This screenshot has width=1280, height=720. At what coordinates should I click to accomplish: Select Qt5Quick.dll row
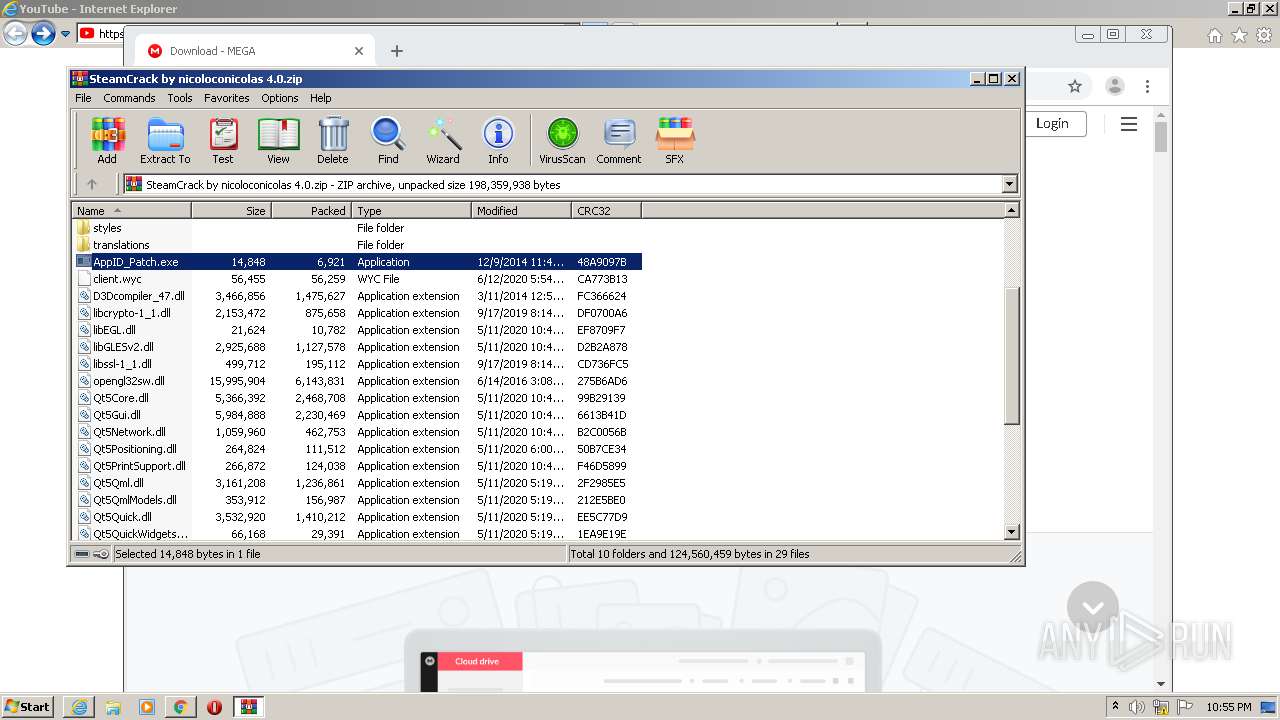tap(358, 517)
